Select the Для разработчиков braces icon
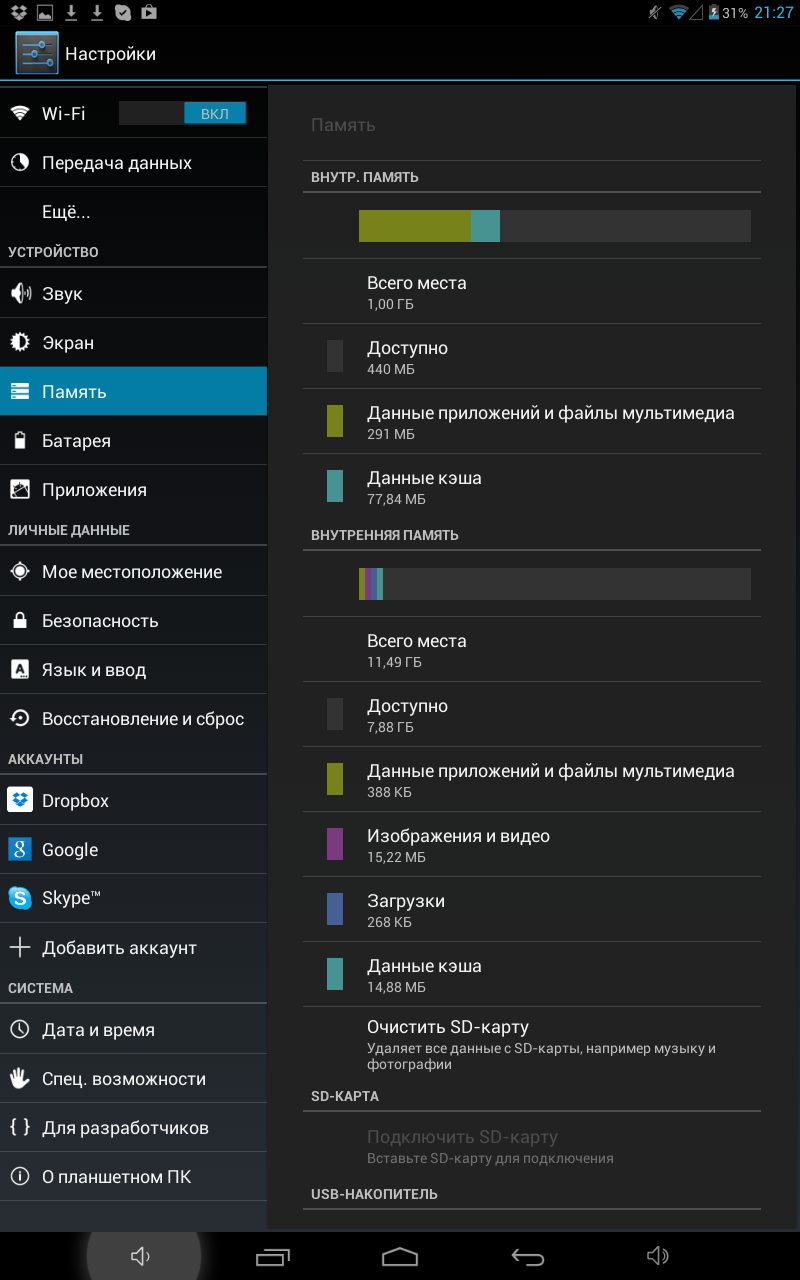Image resolution: width=800 pixels, height=1280 pixels. tap(19, 1127)
